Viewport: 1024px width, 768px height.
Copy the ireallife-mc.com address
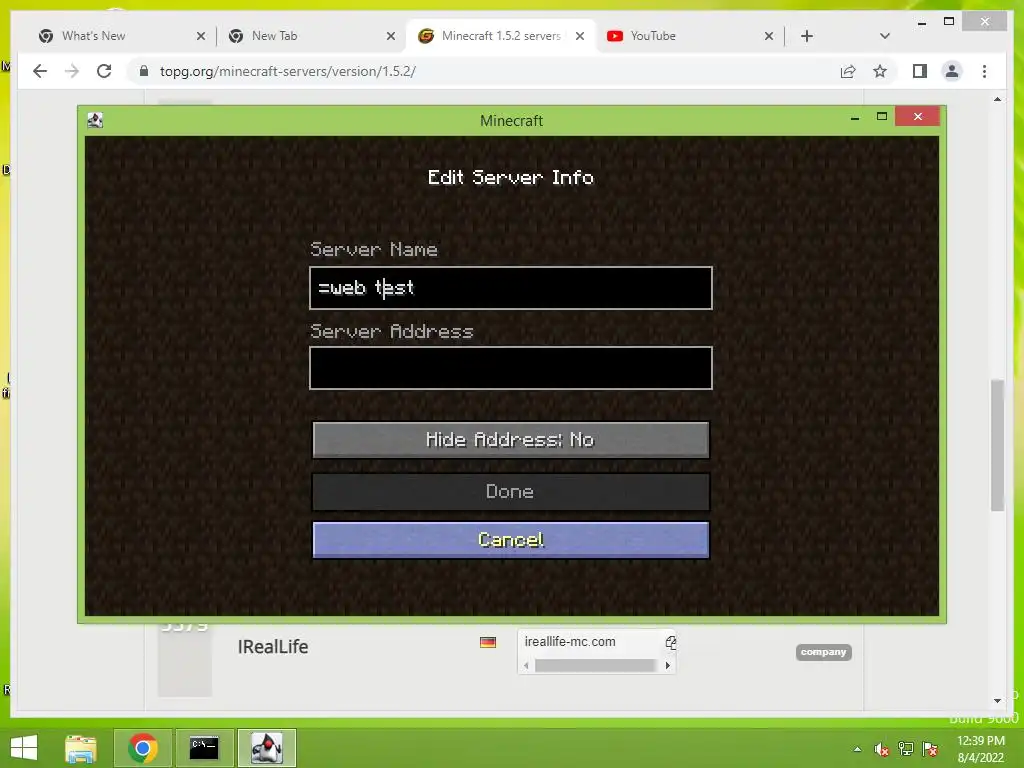tap(670, 642)
